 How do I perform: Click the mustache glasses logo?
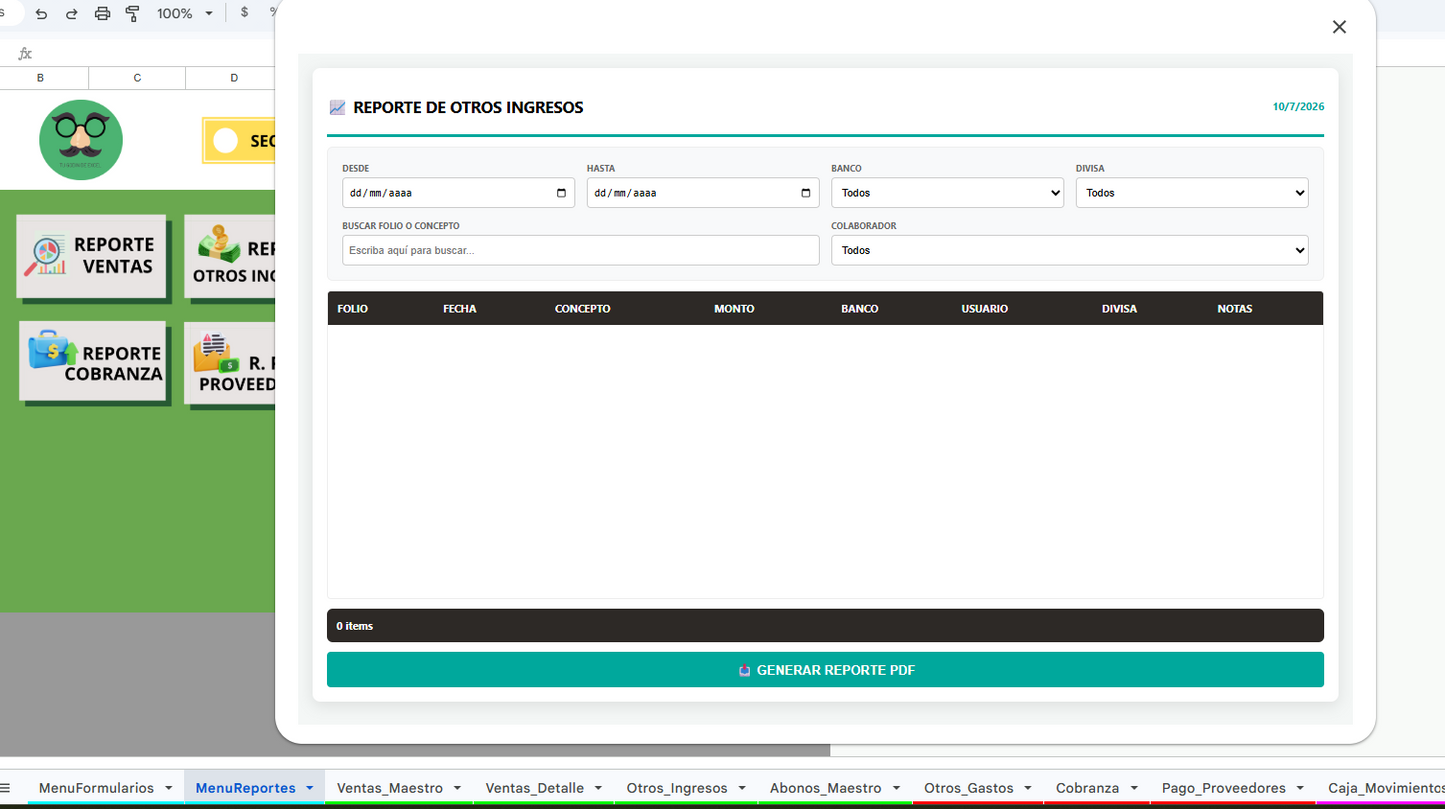click(81, 140)
